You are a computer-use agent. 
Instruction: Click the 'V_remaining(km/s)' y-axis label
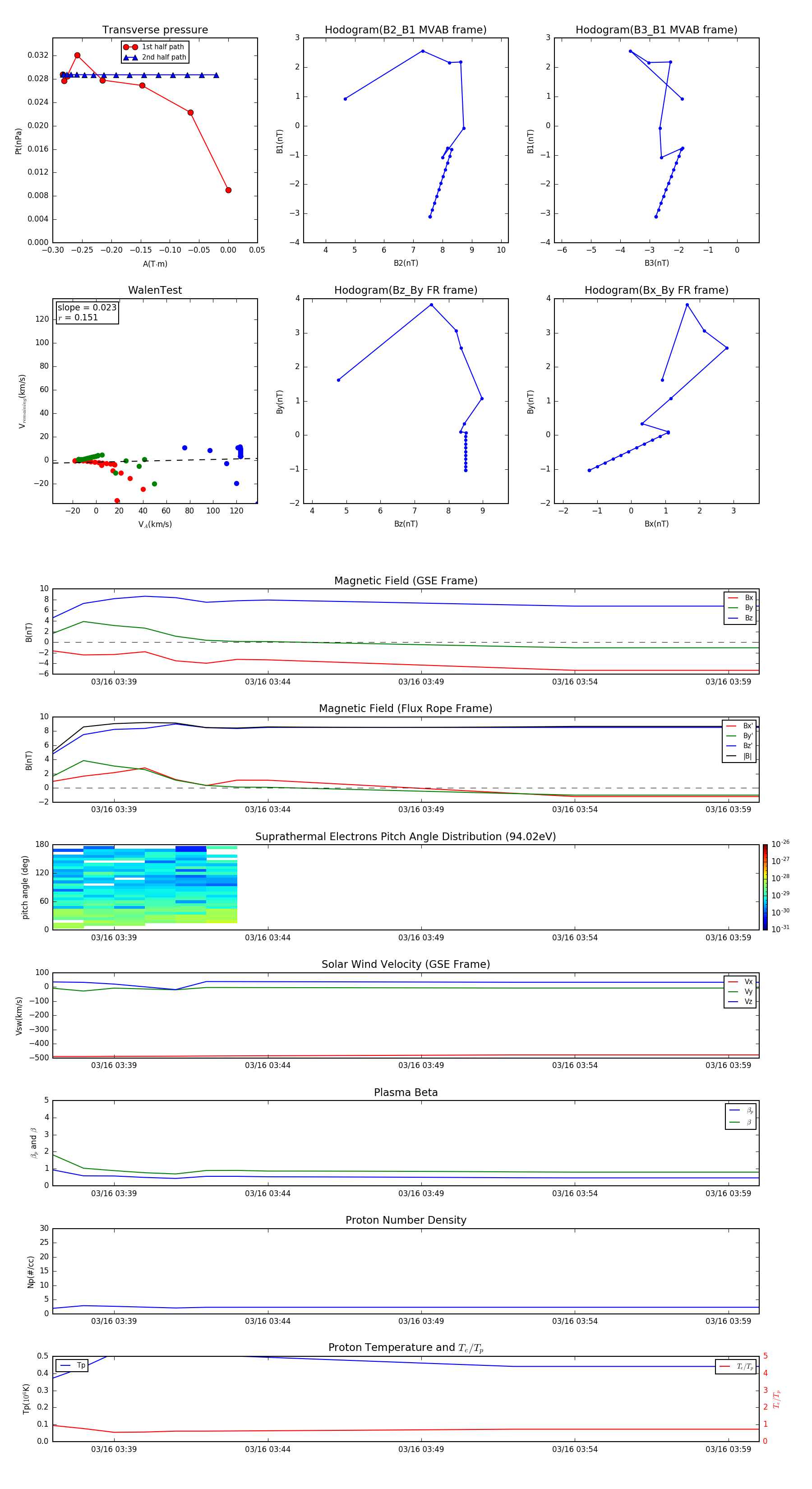(22, 401)
